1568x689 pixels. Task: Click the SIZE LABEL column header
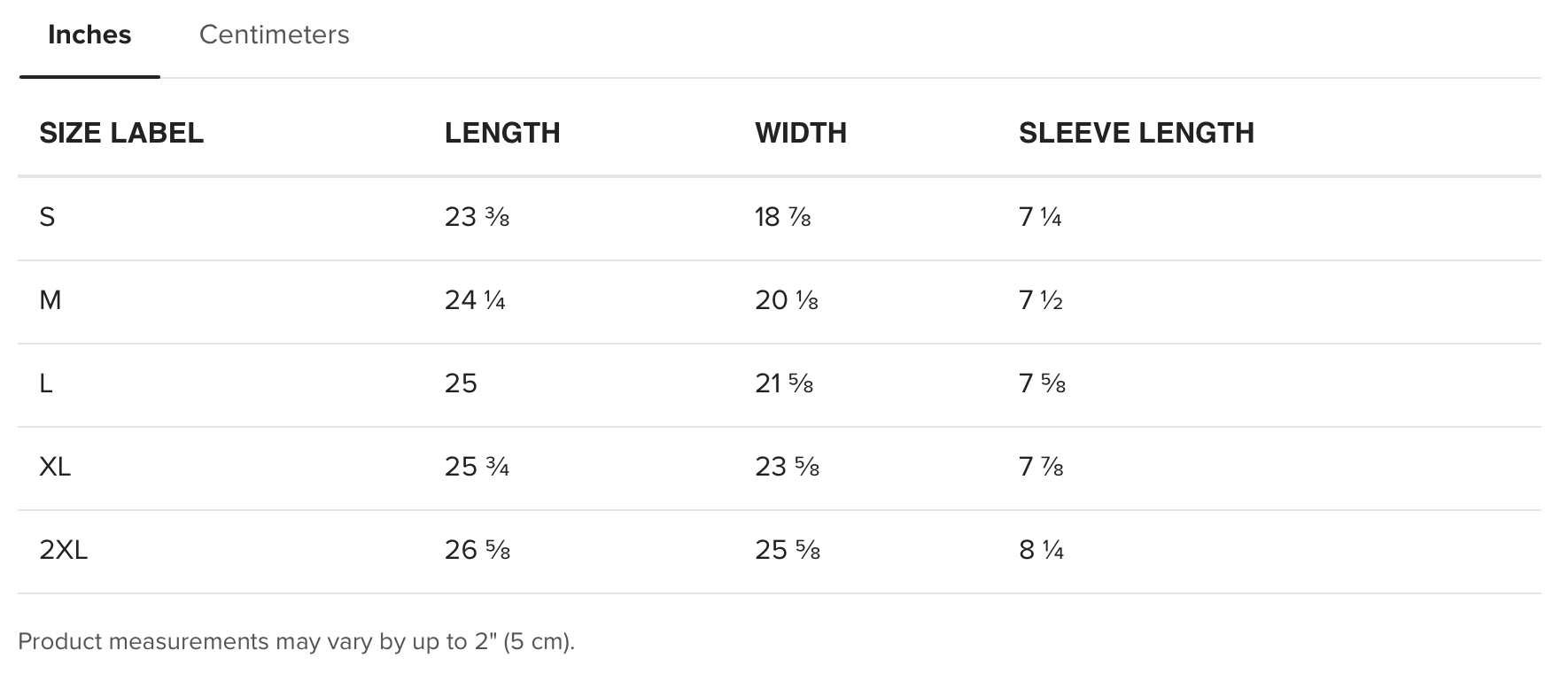pyautogui.click(x=121, y=133)
